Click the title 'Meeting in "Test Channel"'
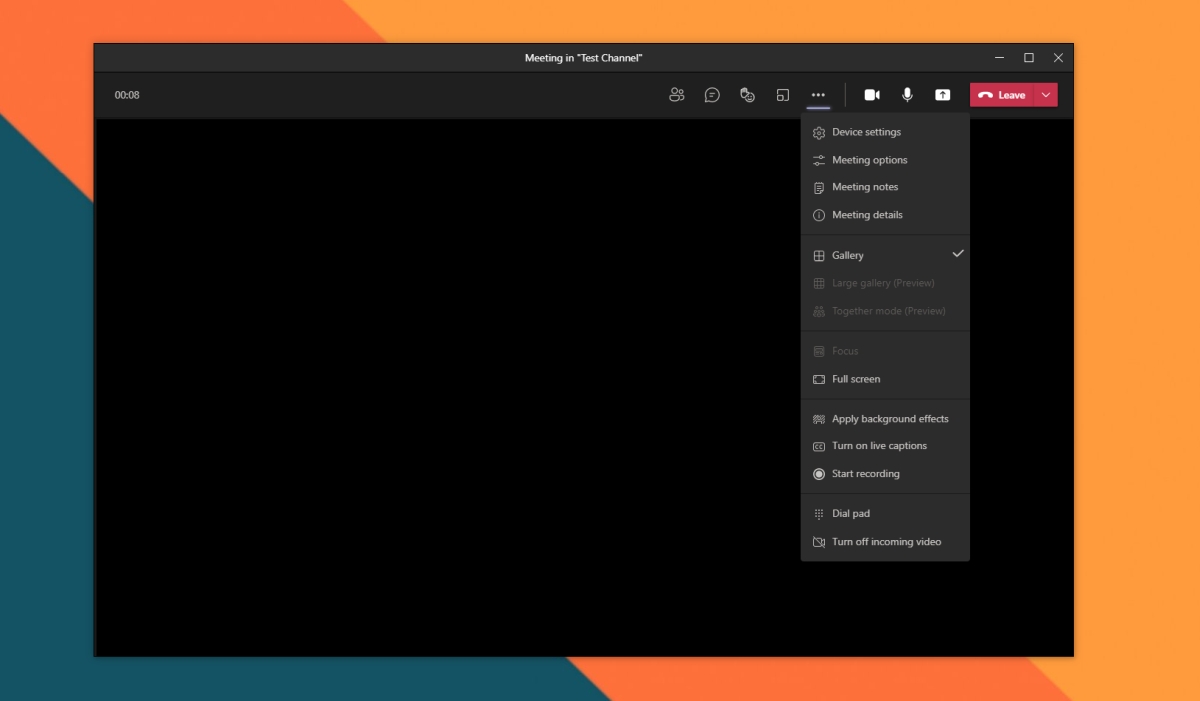 583,58
